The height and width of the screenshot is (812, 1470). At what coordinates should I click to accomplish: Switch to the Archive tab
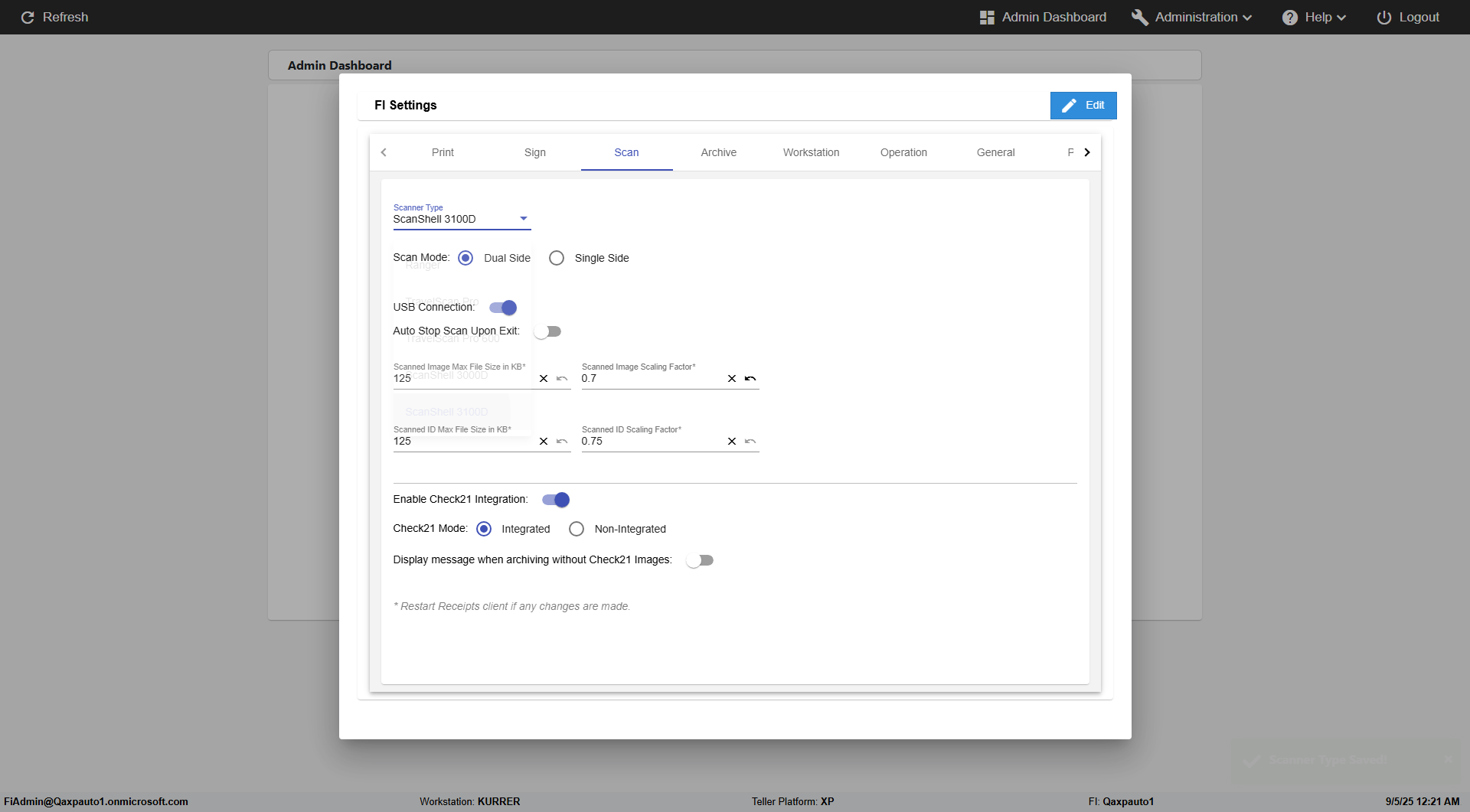click(x=718, y=152)
